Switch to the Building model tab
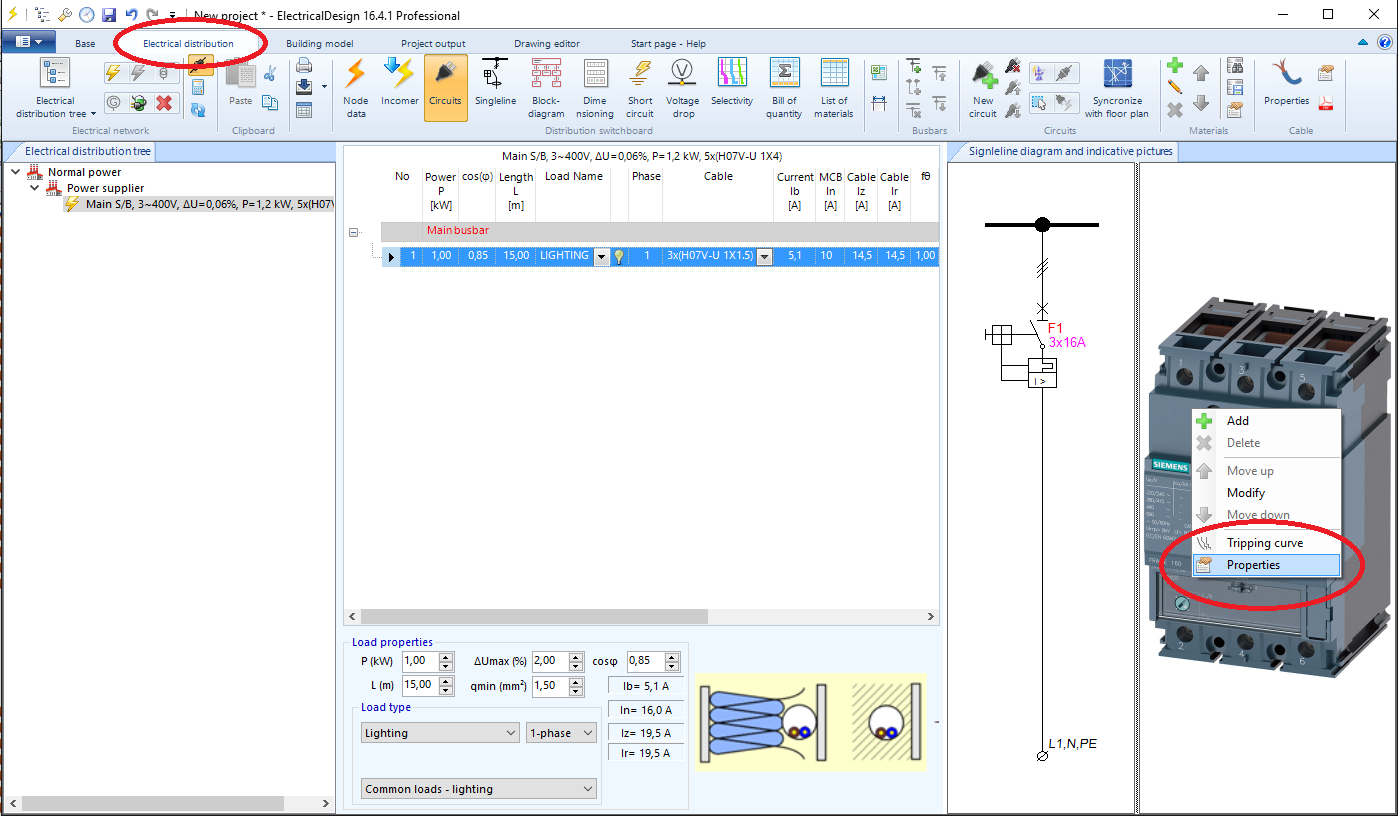1398x816 pixels. [318, 43]
